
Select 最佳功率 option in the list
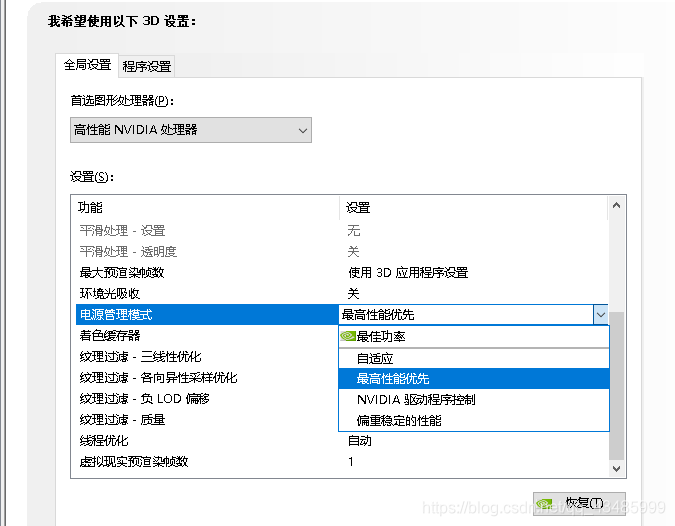point(474,337)
